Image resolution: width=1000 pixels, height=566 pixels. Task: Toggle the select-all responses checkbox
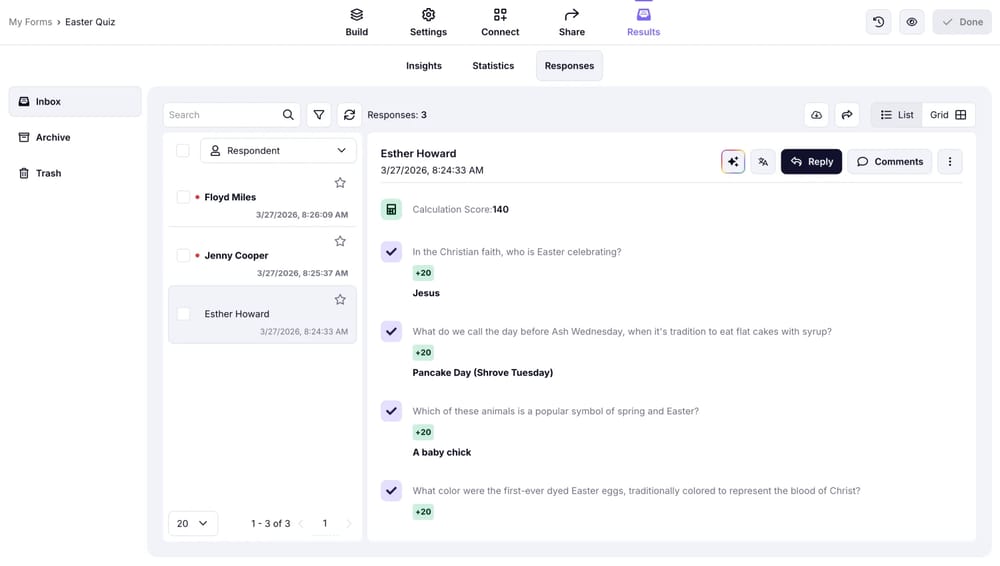[x=183, y=151]
